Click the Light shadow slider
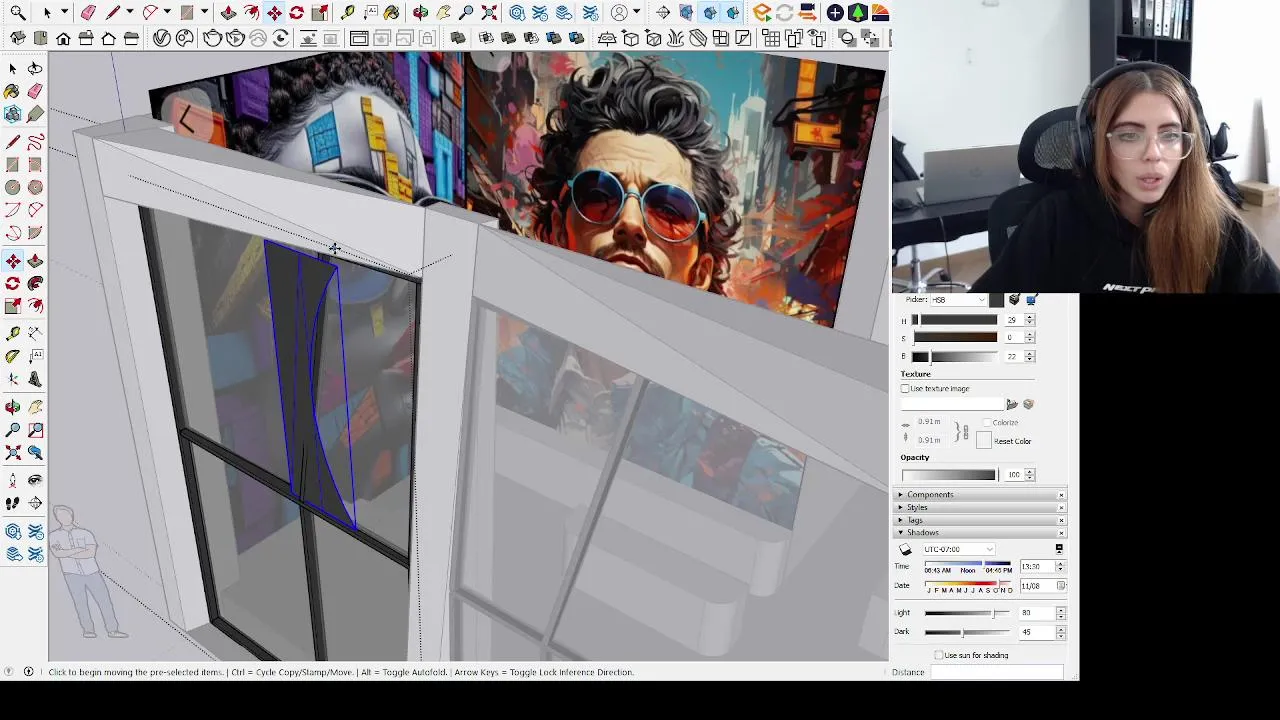Screen dimensions: 1280x720 968,612
